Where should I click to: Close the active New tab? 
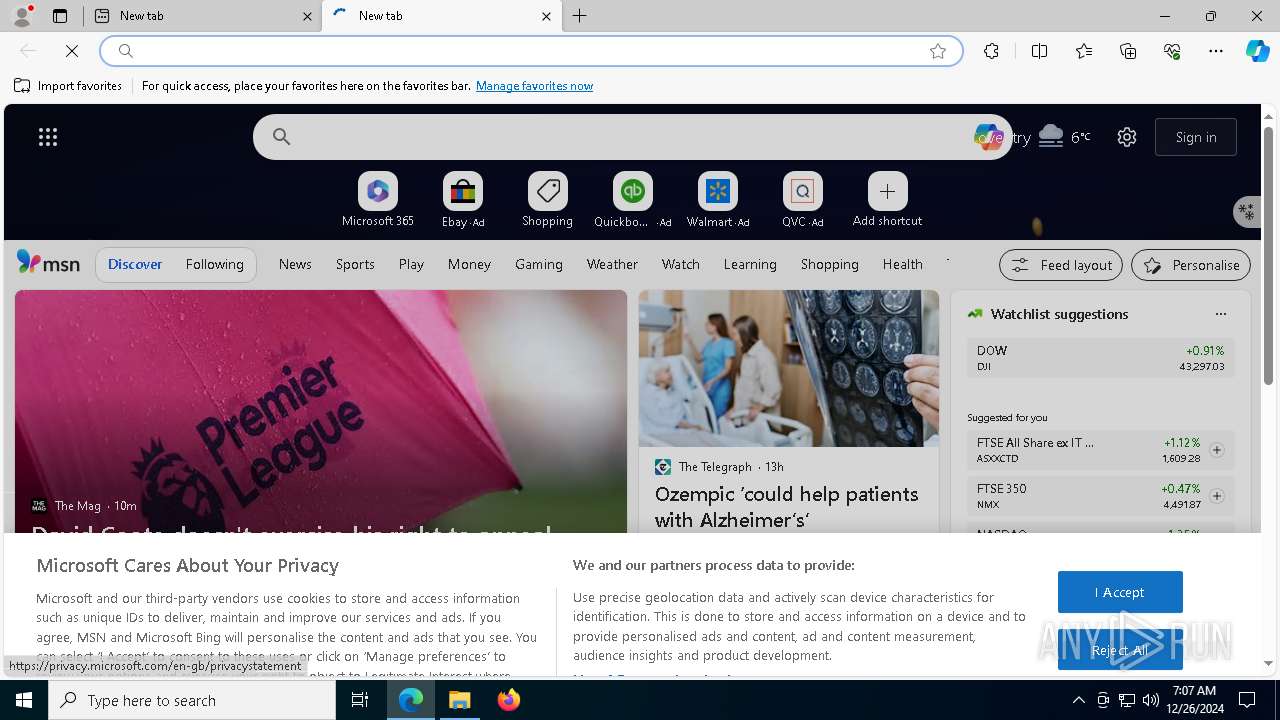(x=546, y=16)
